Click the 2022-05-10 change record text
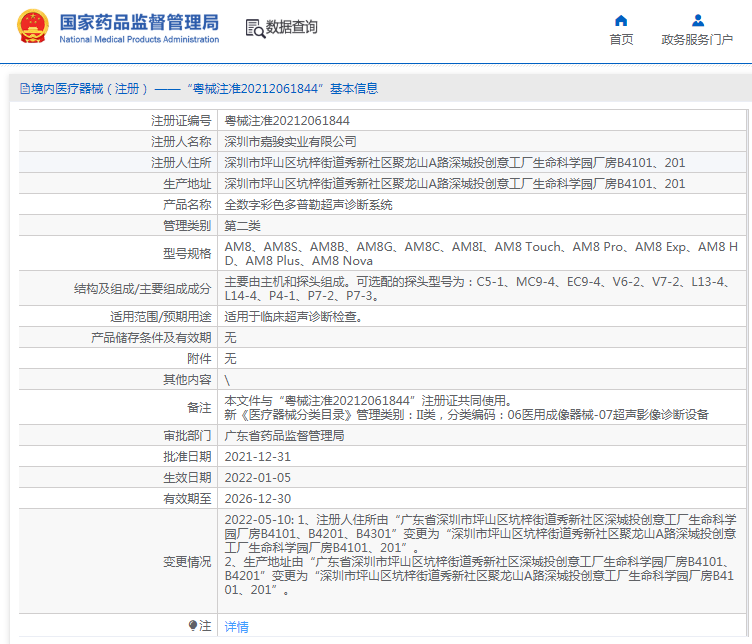 pos(480,555)
